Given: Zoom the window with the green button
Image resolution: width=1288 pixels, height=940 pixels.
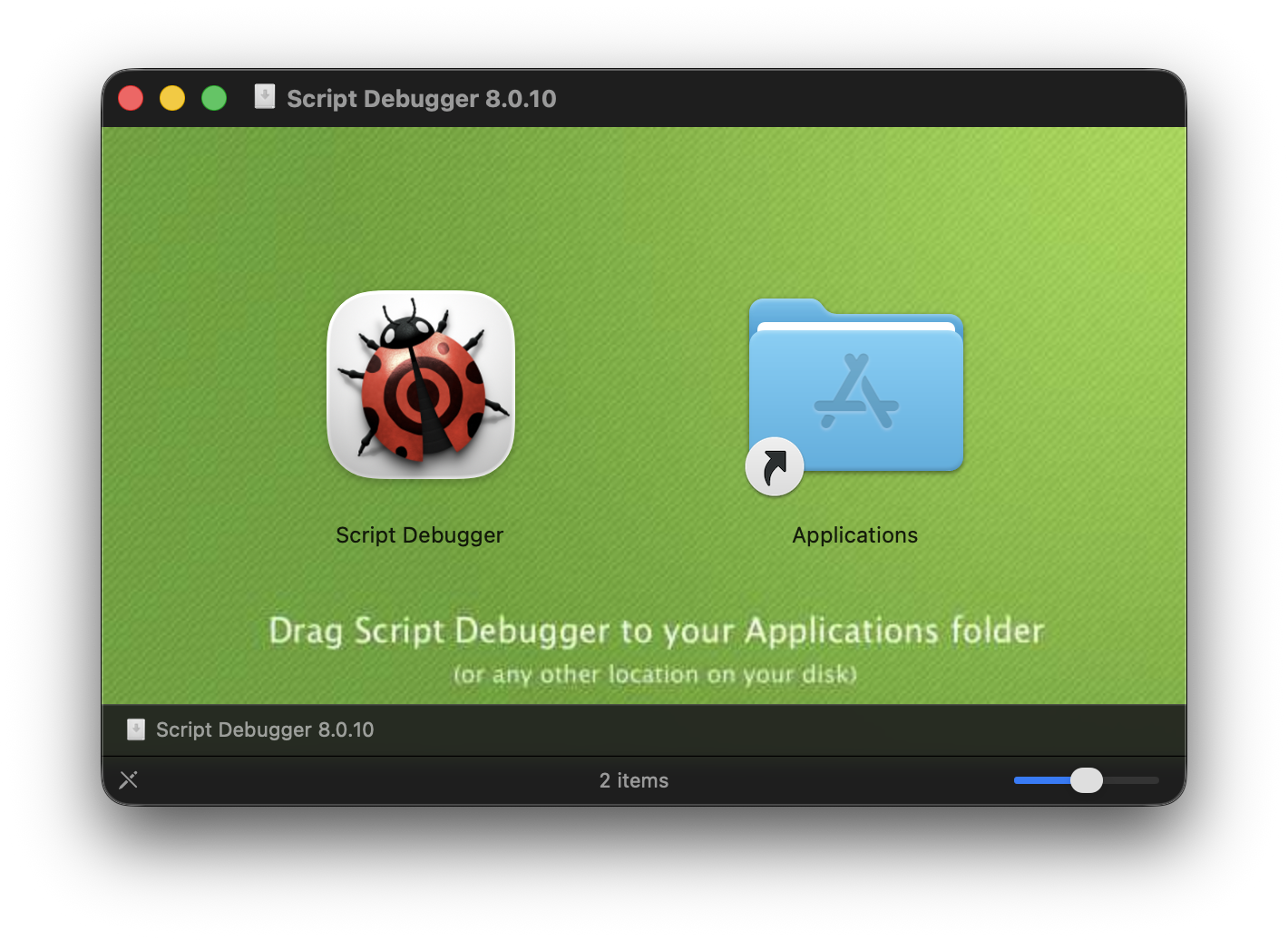Looking at the screenshot, I should point(214,98).
